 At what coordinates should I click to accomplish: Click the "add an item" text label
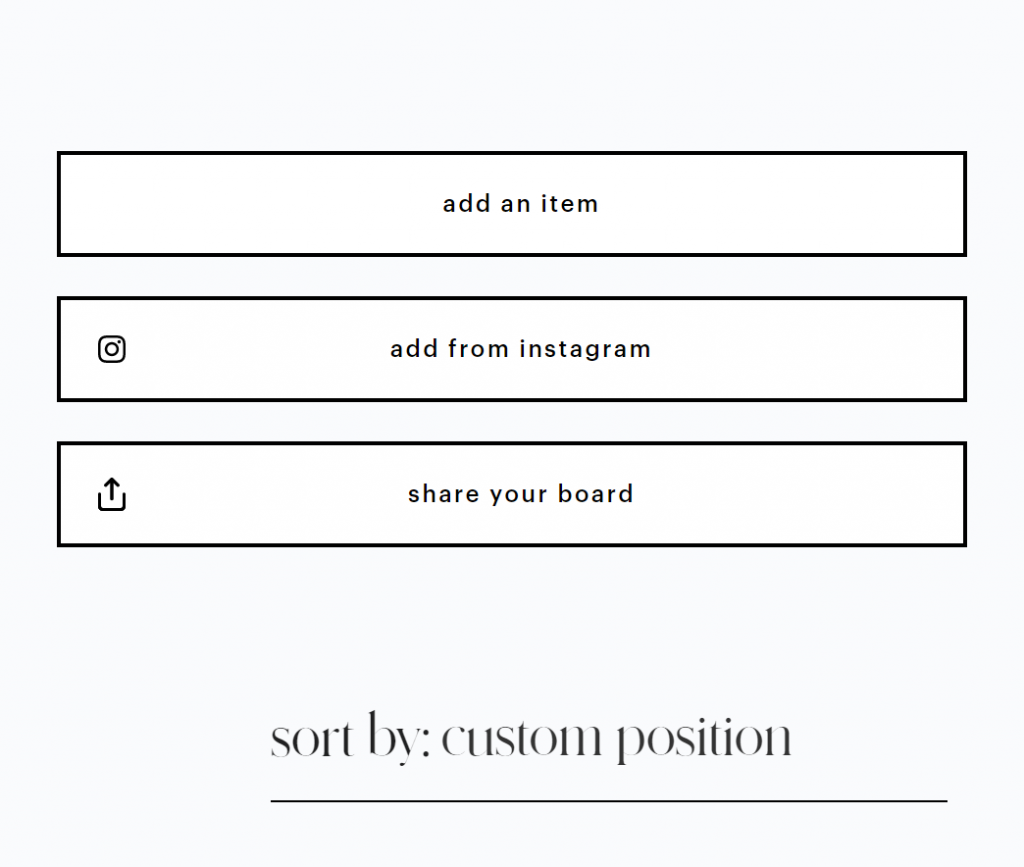click(520, 204)
